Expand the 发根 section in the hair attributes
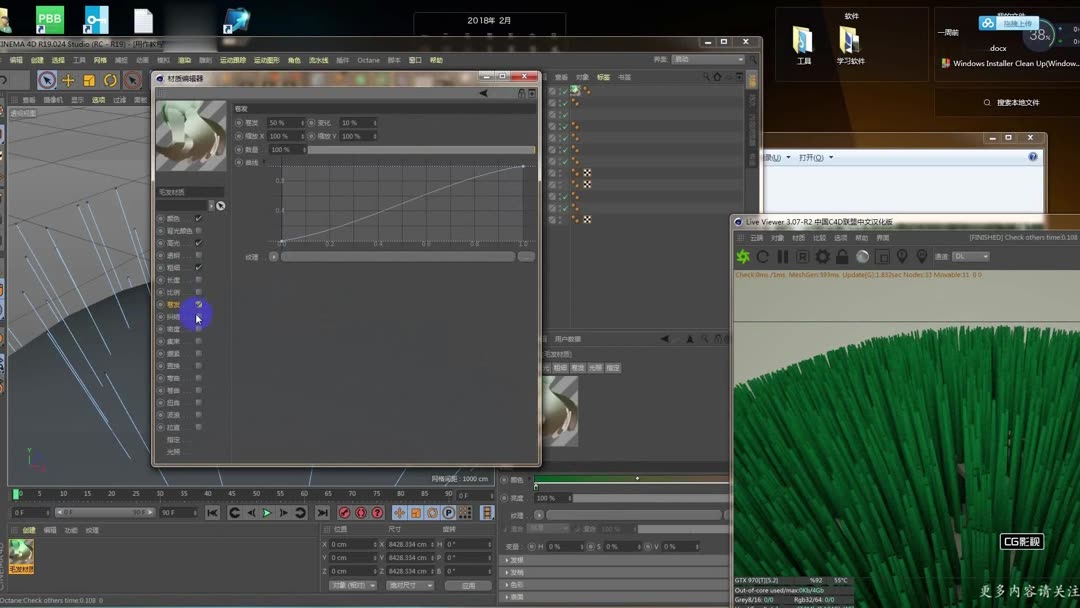 click(x=516, y=560)
